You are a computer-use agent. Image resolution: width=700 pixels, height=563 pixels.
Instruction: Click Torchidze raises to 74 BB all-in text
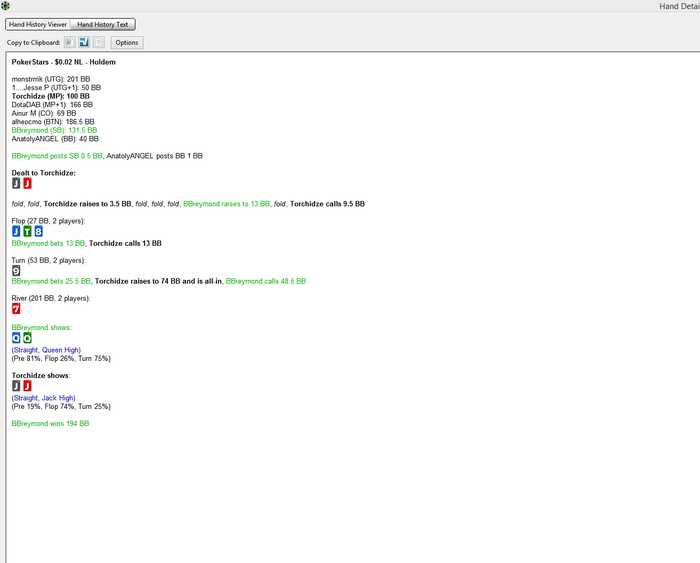pos(158,281)
